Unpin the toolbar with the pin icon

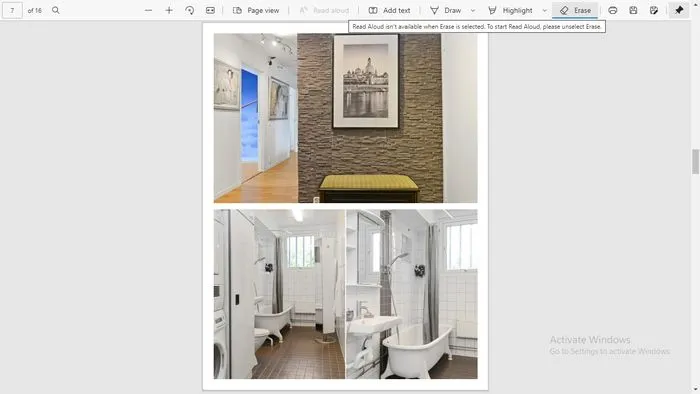679,10
